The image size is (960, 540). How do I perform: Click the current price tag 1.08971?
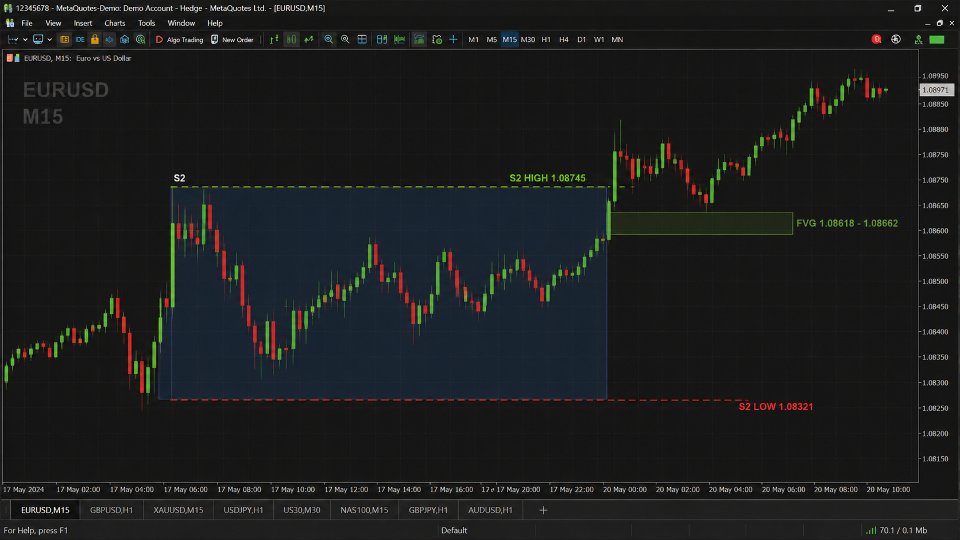[936, 90]
